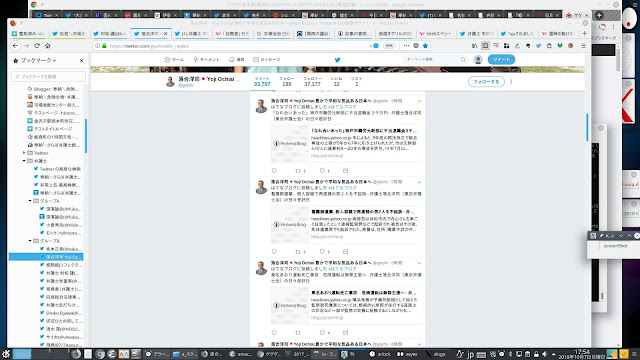Open the dropdown arrow on the first tweet

[x=419, y=101]
